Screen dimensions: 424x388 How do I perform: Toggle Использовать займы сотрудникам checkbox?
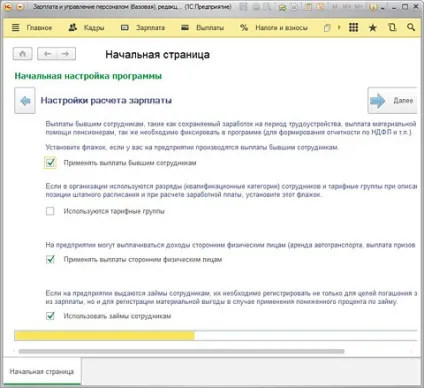(x=50, y=316)
